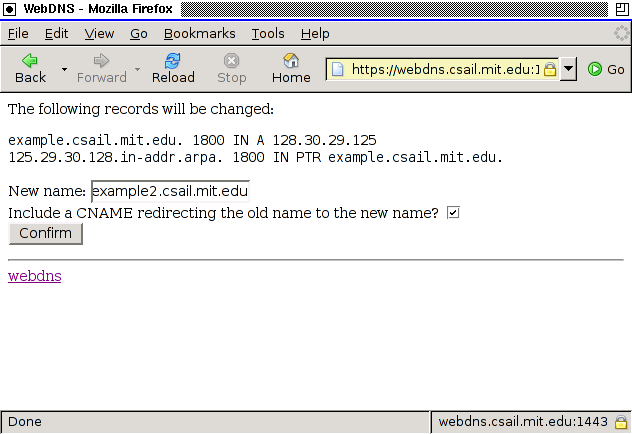The width and height of the screenshot is (632, 434).
Task: Uncheck the CNAME redirect checkbox
Action: [453, 212]
